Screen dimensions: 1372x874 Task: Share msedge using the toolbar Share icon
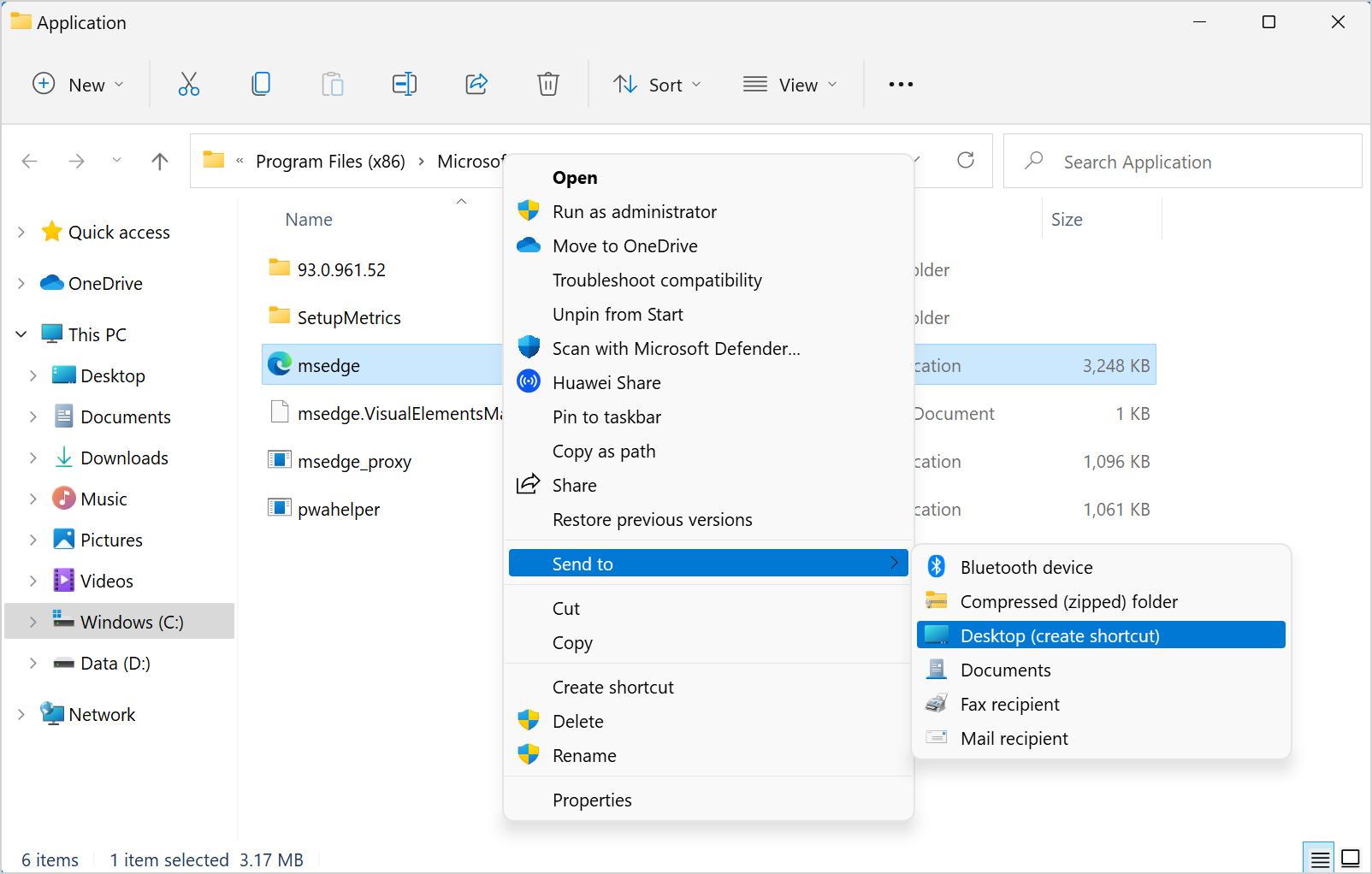pos(476,84)
